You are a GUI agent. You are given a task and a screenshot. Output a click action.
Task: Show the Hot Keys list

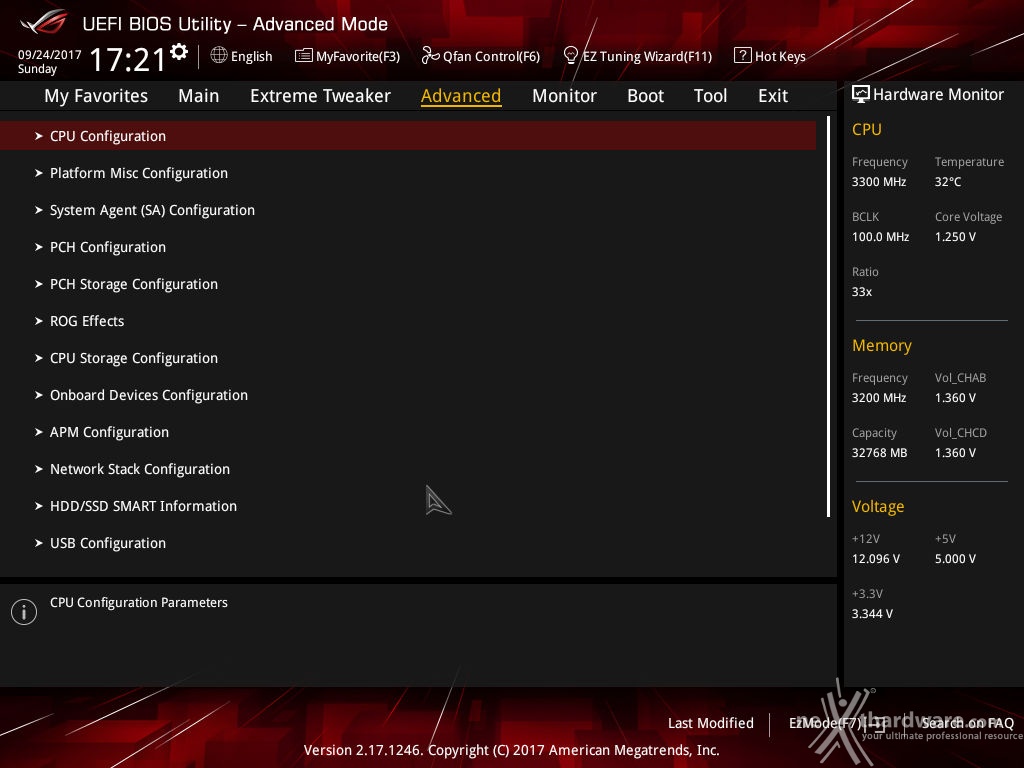click(x=780, y=56)
